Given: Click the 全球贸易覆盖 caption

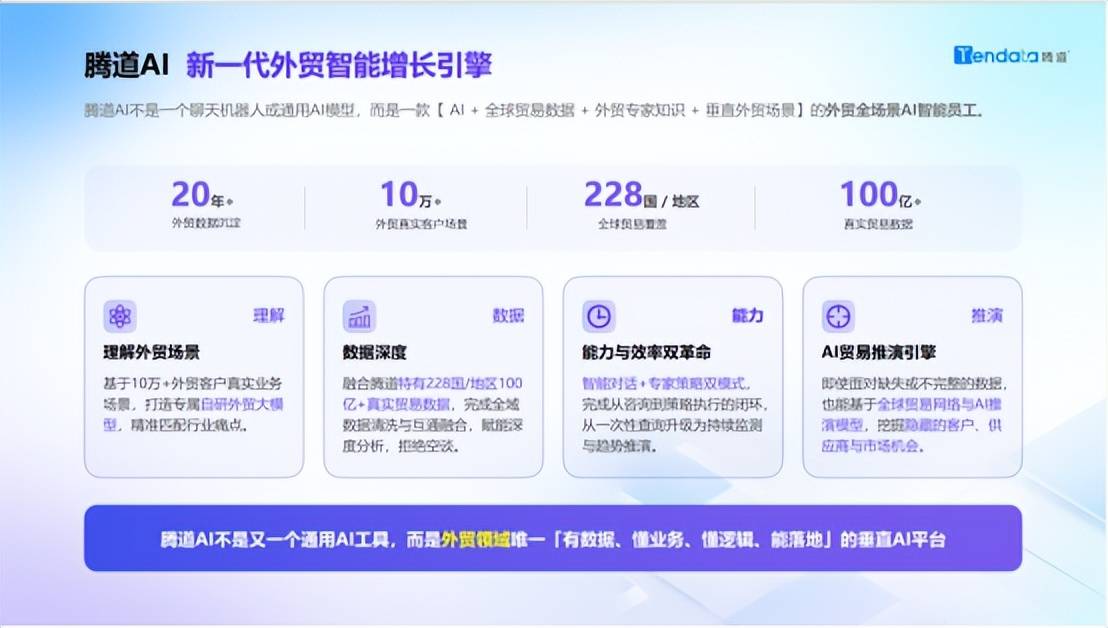Looking at the screenshot, I should coord(632,224).
